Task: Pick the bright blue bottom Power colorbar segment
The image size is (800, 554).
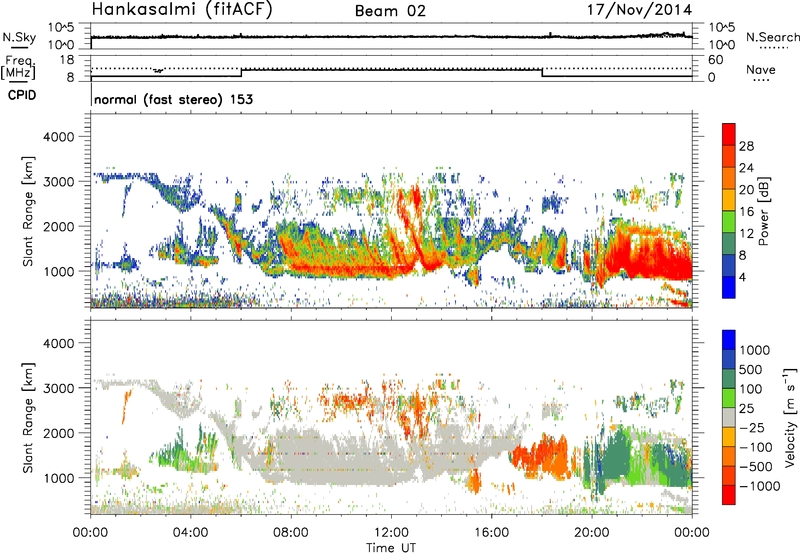Action: pyautogui.click(x=729, y=287)
